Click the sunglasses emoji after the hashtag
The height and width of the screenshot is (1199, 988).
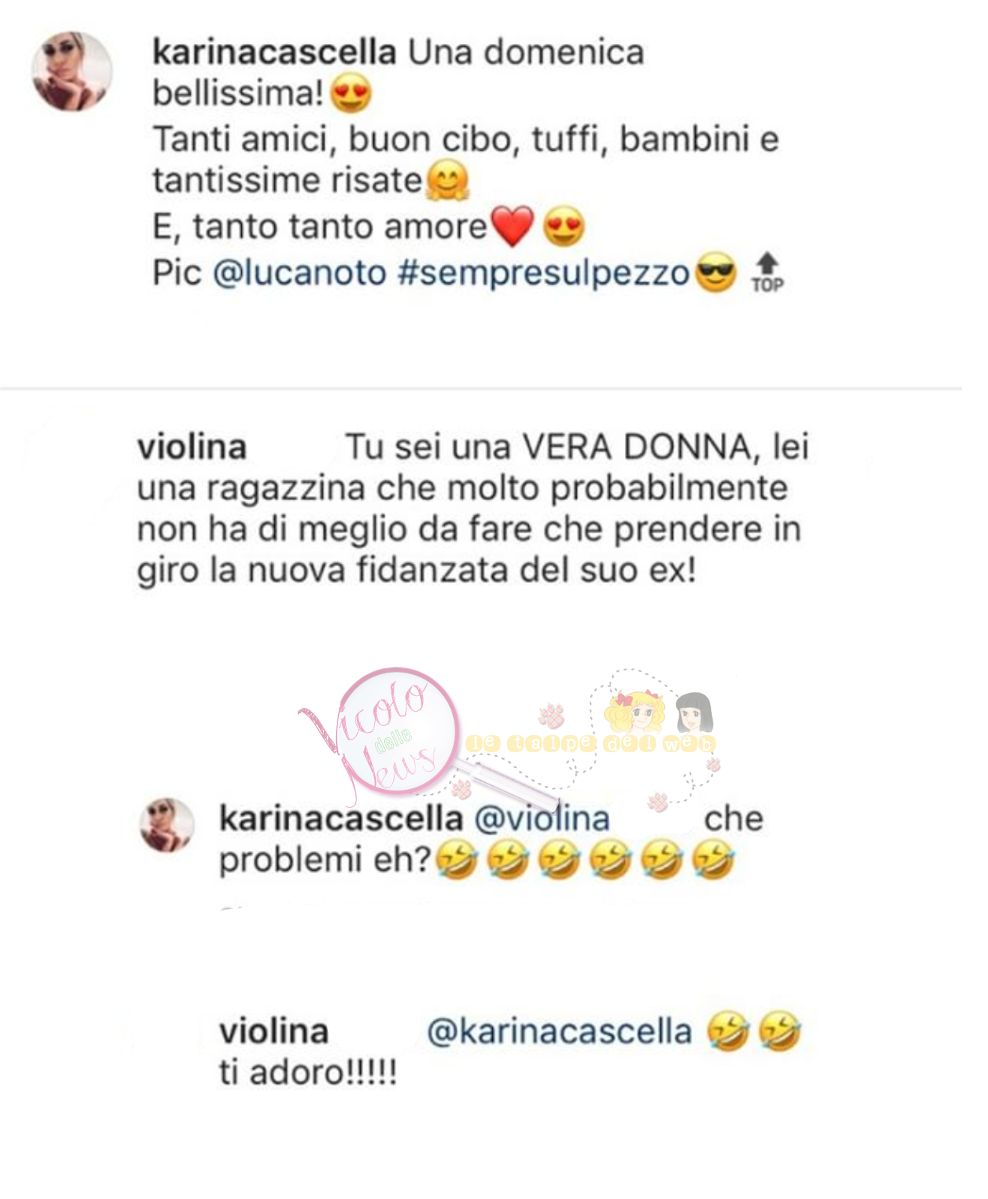(x=716, y=274)
